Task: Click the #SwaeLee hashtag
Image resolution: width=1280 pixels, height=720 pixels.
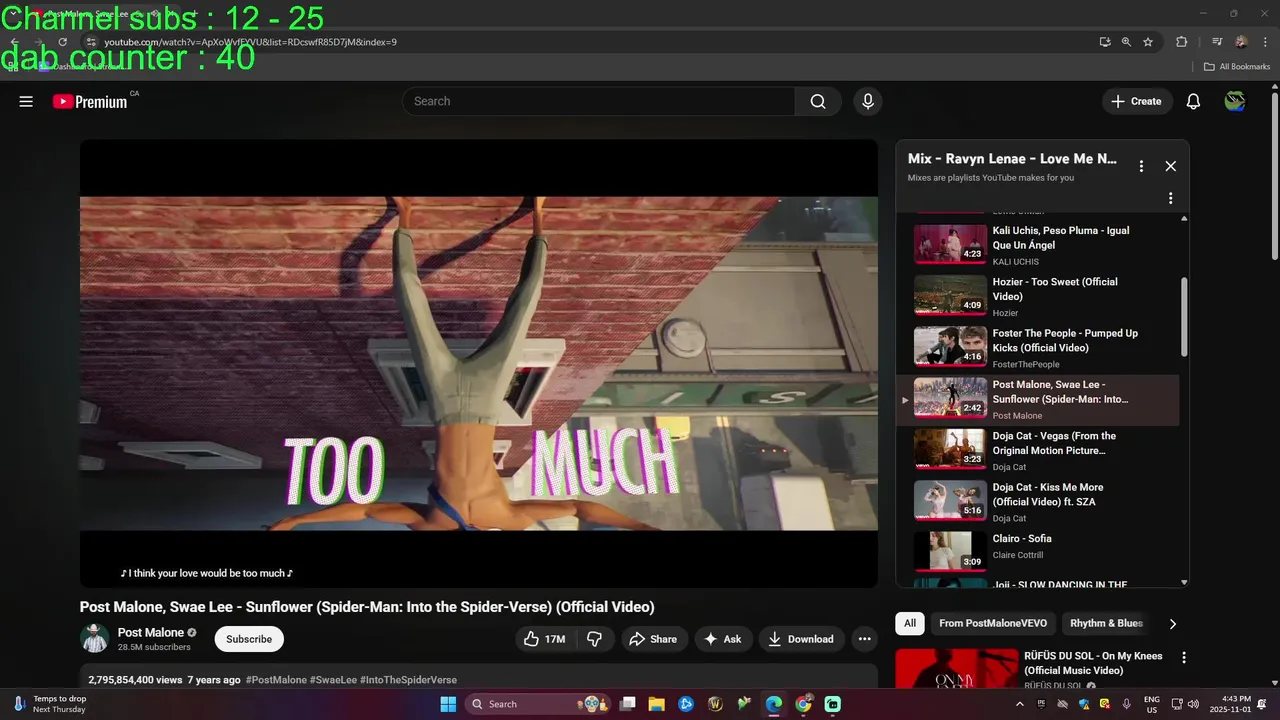Action: pos(333,680)
